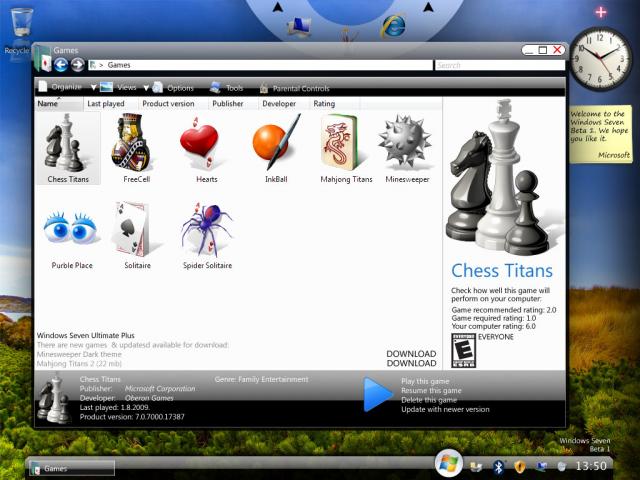
Task: Click the security shield tray icon
Action: pos(520,467)
